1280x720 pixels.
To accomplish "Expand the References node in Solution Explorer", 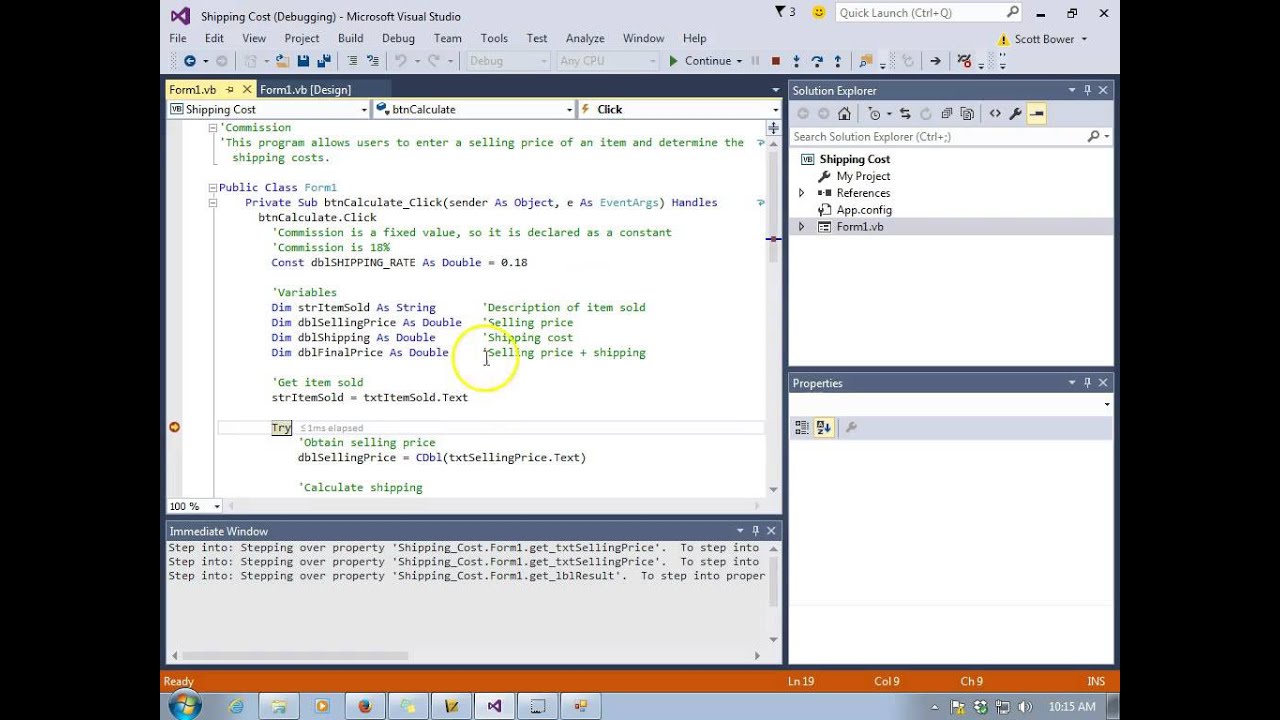I will [801, 193].
